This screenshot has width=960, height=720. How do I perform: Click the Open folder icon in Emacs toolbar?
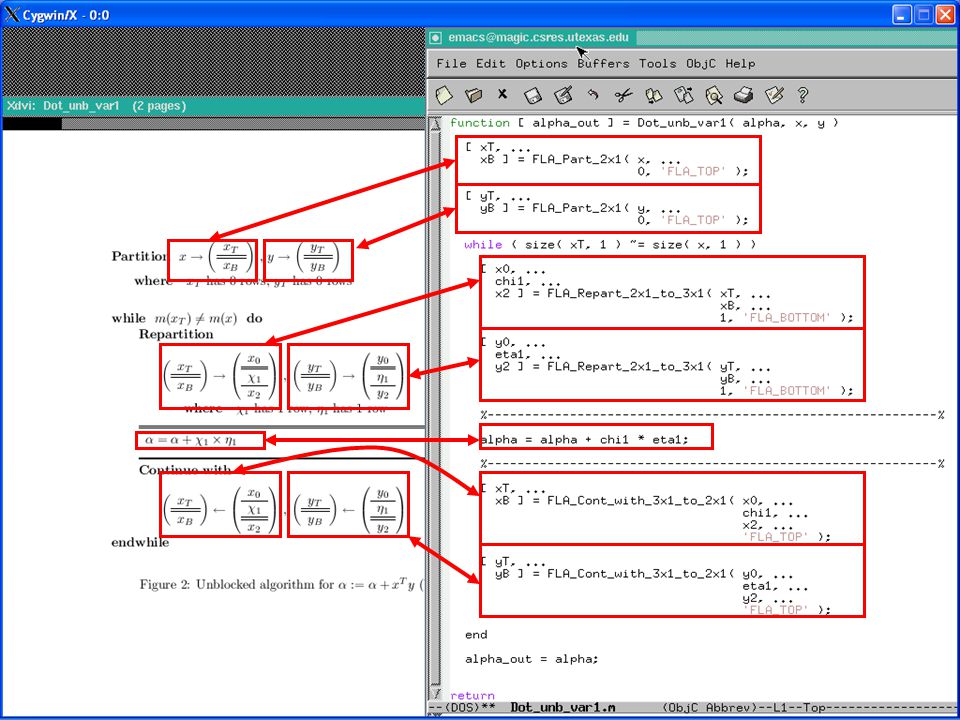pyautogui.click(x=473, y=95)
